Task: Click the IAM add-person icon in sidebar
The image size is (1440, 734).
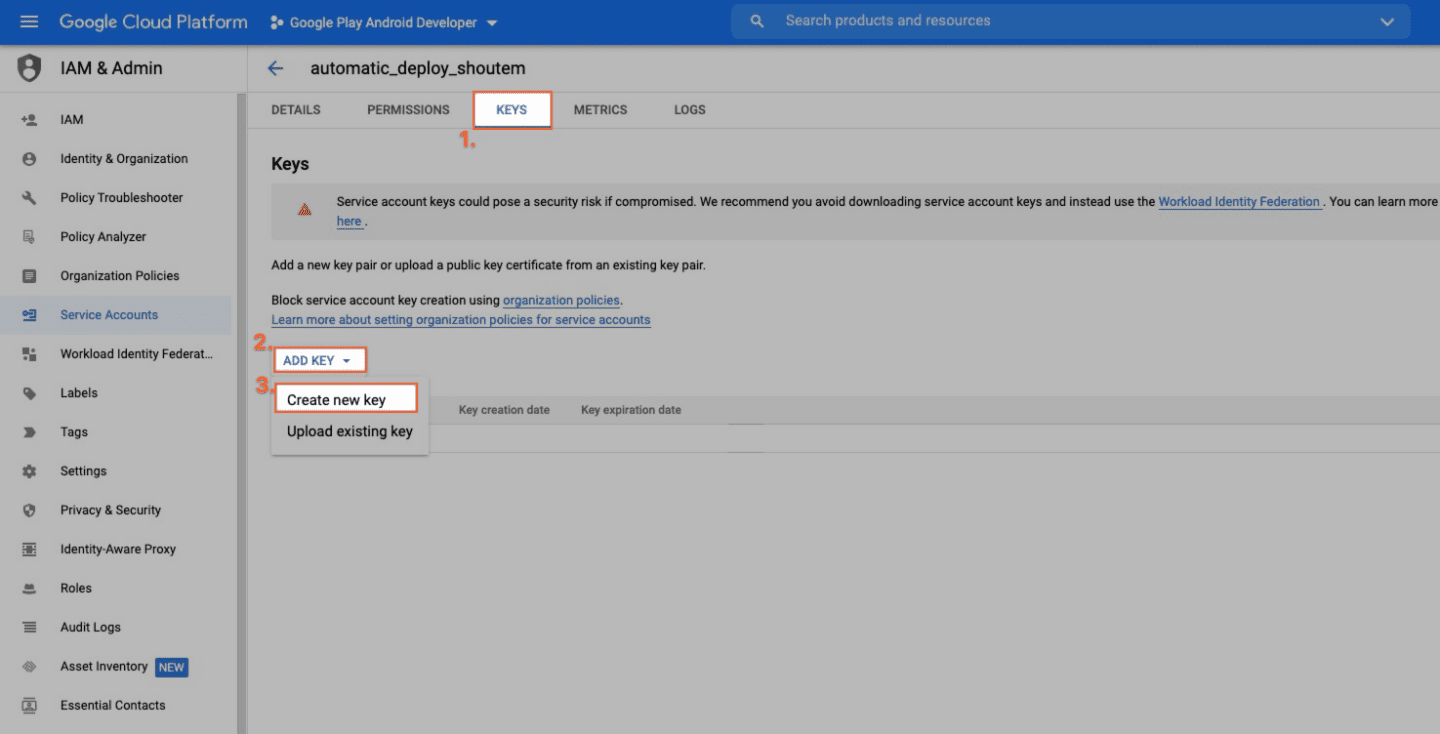Action: [29, 120]
